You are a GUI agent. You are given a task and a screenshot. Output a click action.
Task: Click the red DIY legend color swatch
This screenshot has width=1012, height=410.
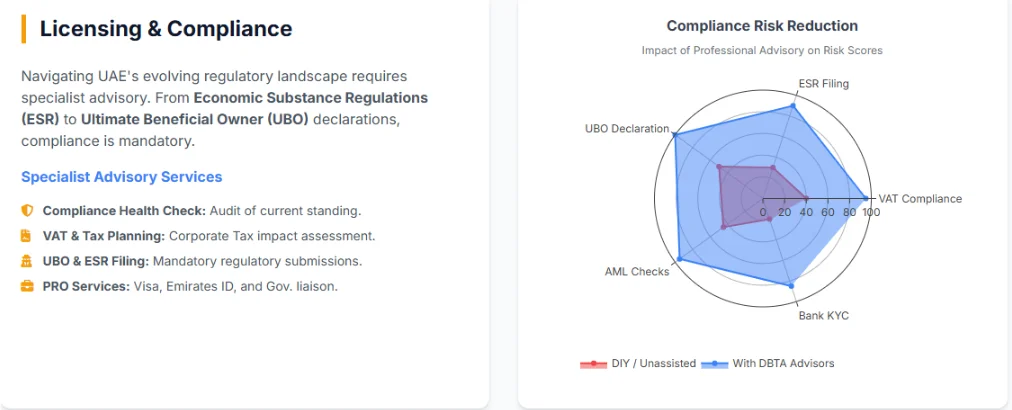tap(593, 363)
